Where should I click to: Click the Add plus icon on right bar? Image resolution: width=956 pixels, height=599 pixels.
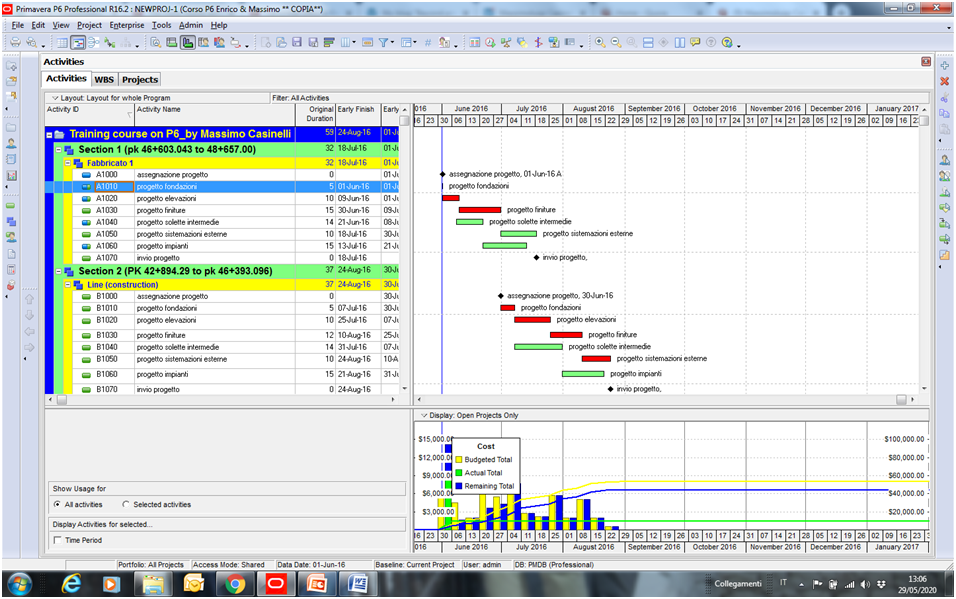pos(944,65)
